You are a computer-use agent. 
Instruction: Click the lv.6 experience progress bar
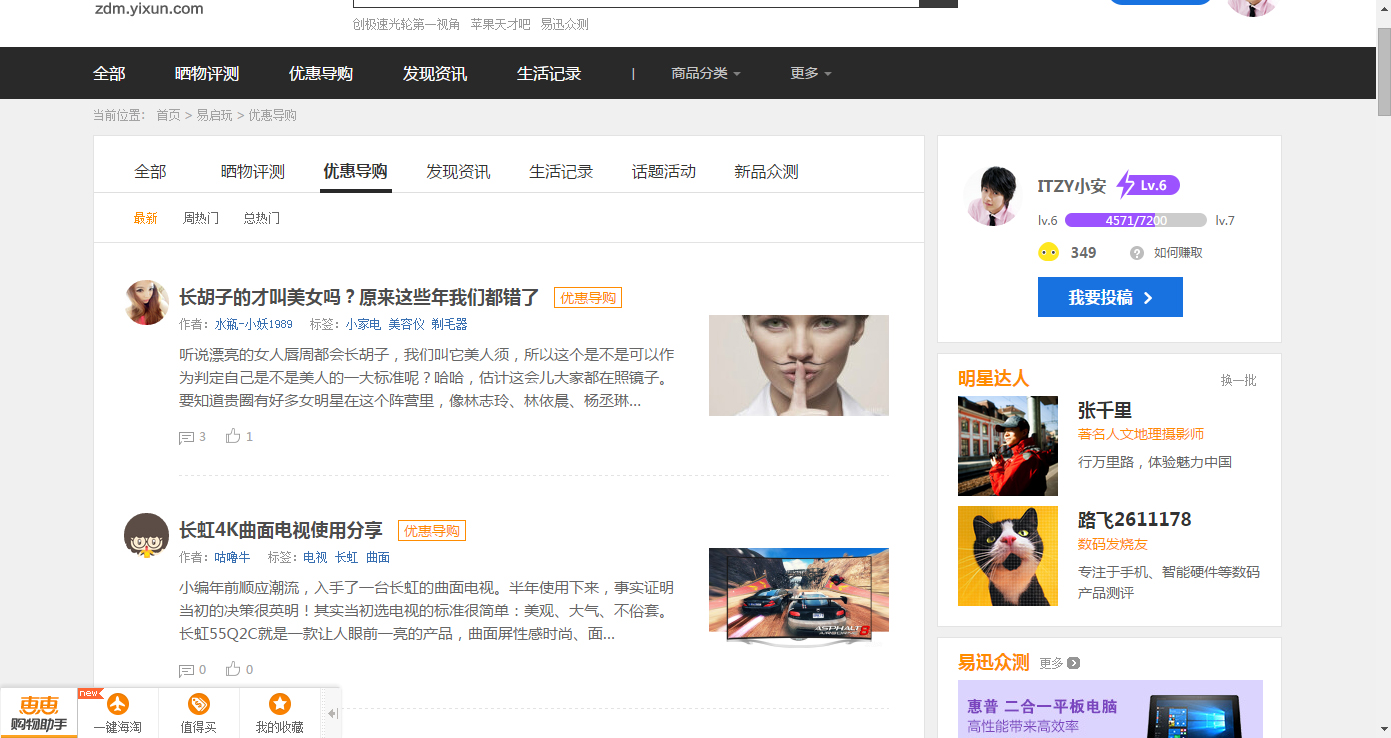(x=1136, y=220)
